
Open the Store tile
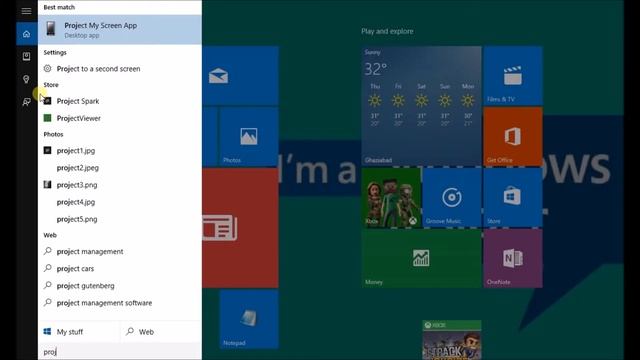point(513,198)
